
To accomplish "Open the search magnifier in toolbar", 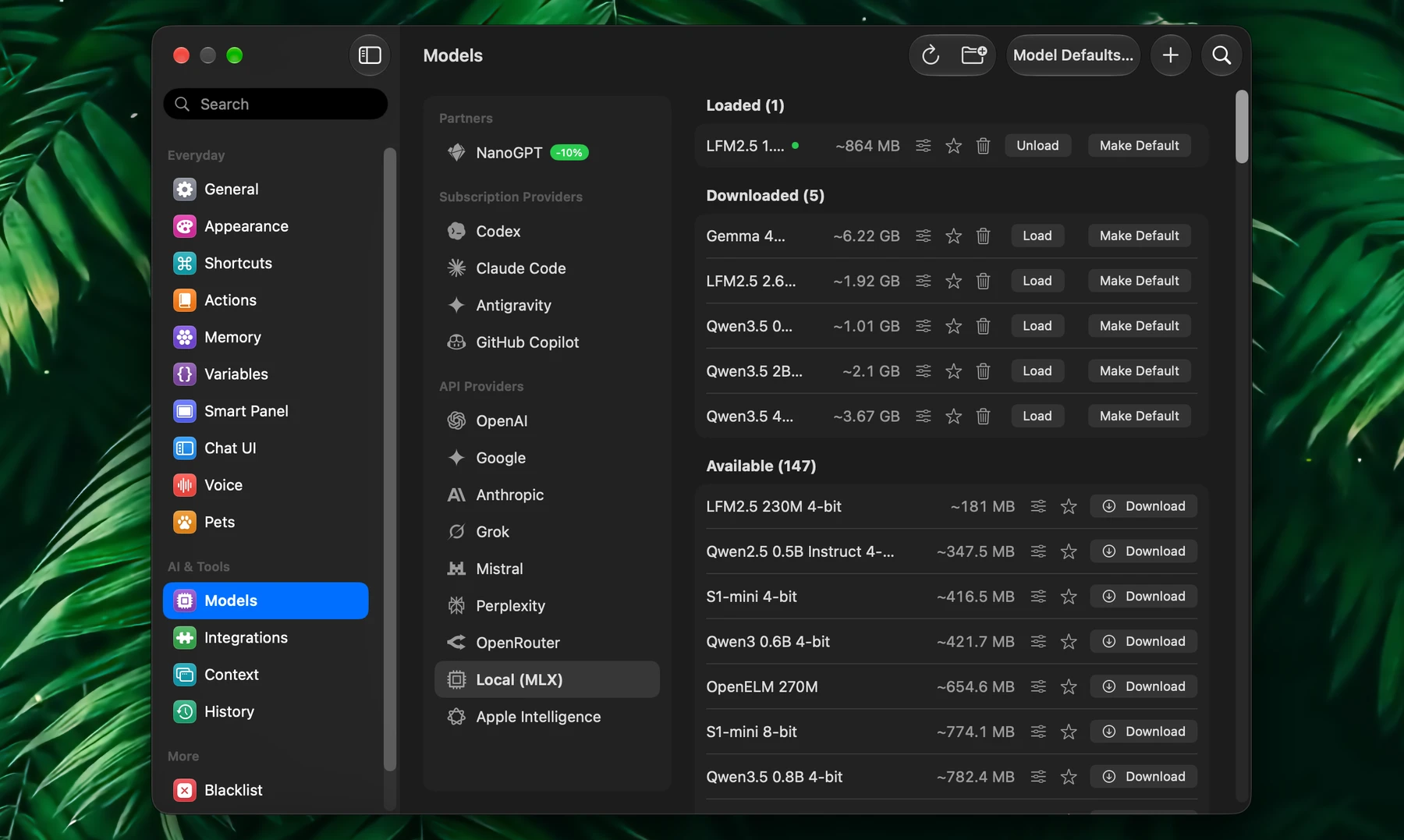I will (1221, 55).
